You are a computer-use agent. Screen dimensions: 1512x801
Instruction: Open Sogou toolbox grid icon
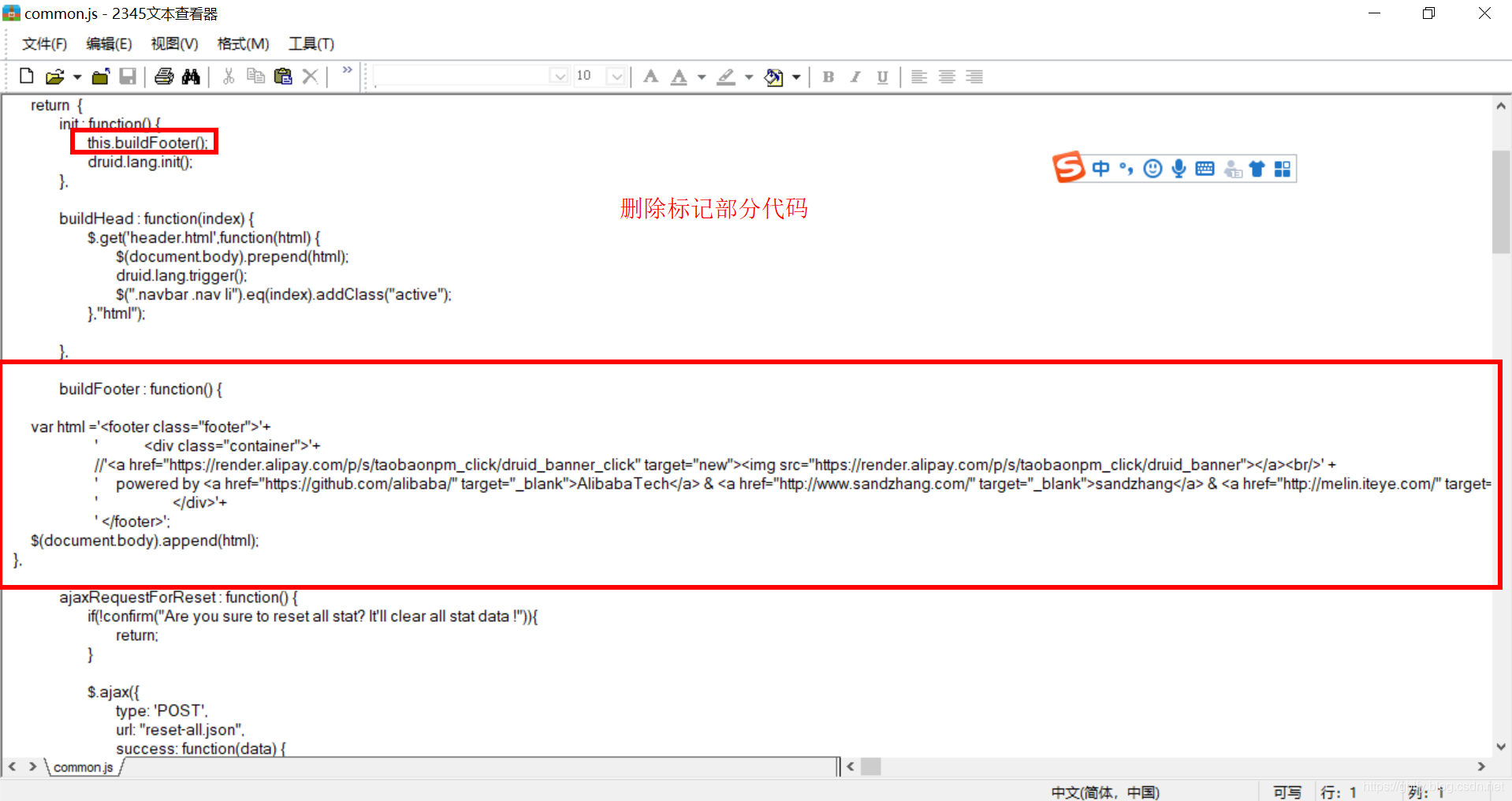(1283, 169)
